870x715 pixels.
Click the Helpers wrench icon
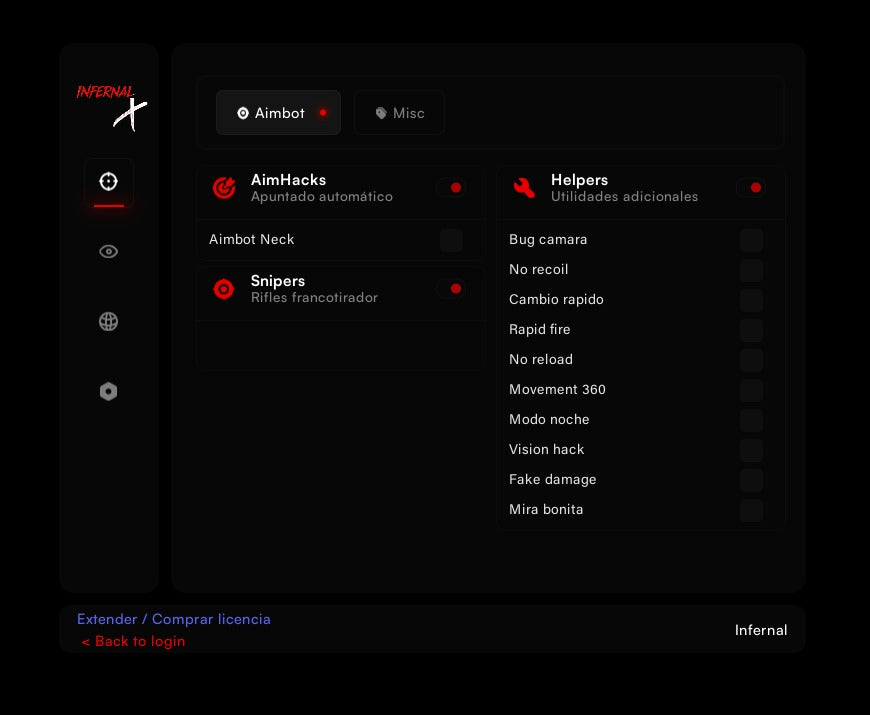coord(524,188)
